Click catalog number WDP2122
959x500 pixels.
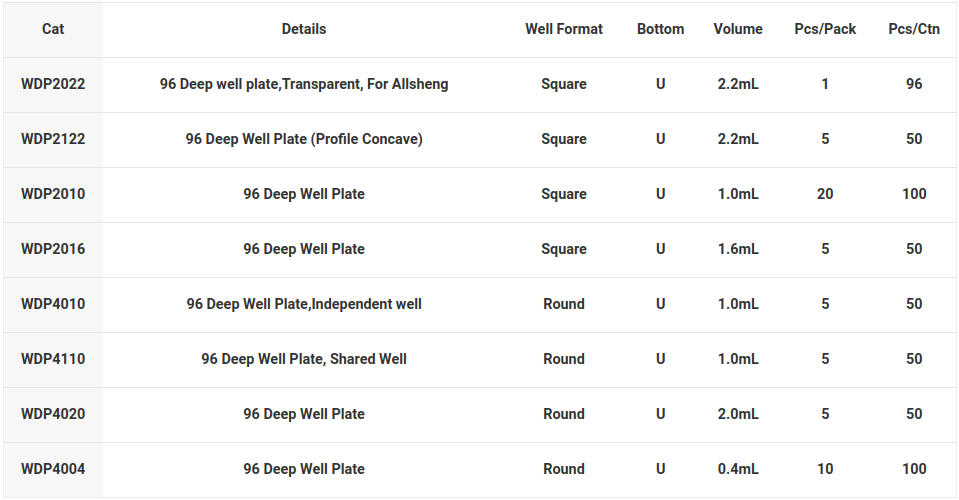coord(53,139)
